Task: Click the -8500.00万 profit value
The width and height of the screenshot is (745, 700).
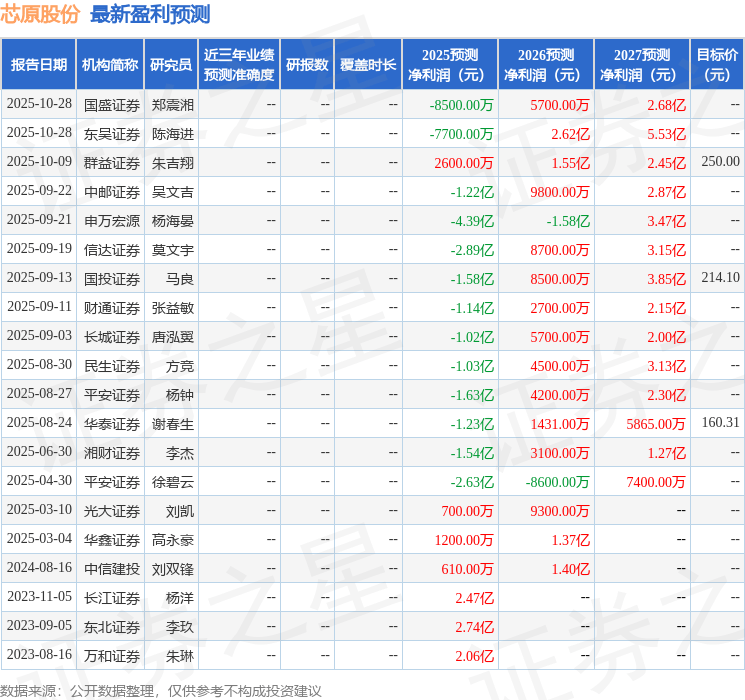Action: (461, 105)
